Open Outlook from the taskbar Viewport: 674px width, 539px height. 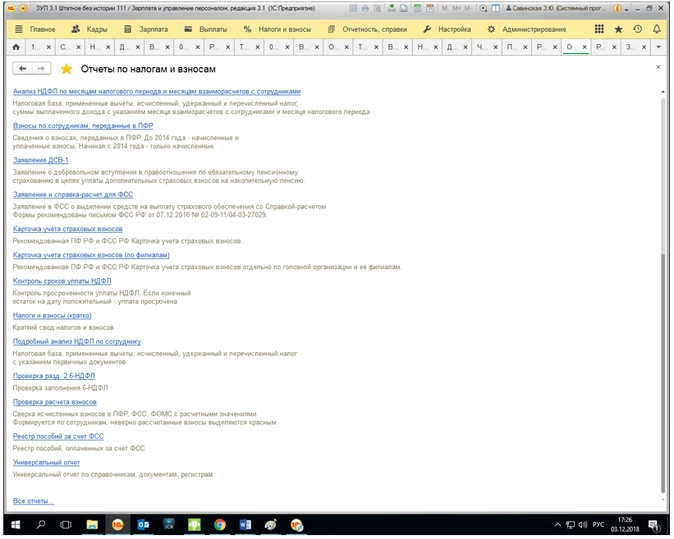(x=143, y=525)
